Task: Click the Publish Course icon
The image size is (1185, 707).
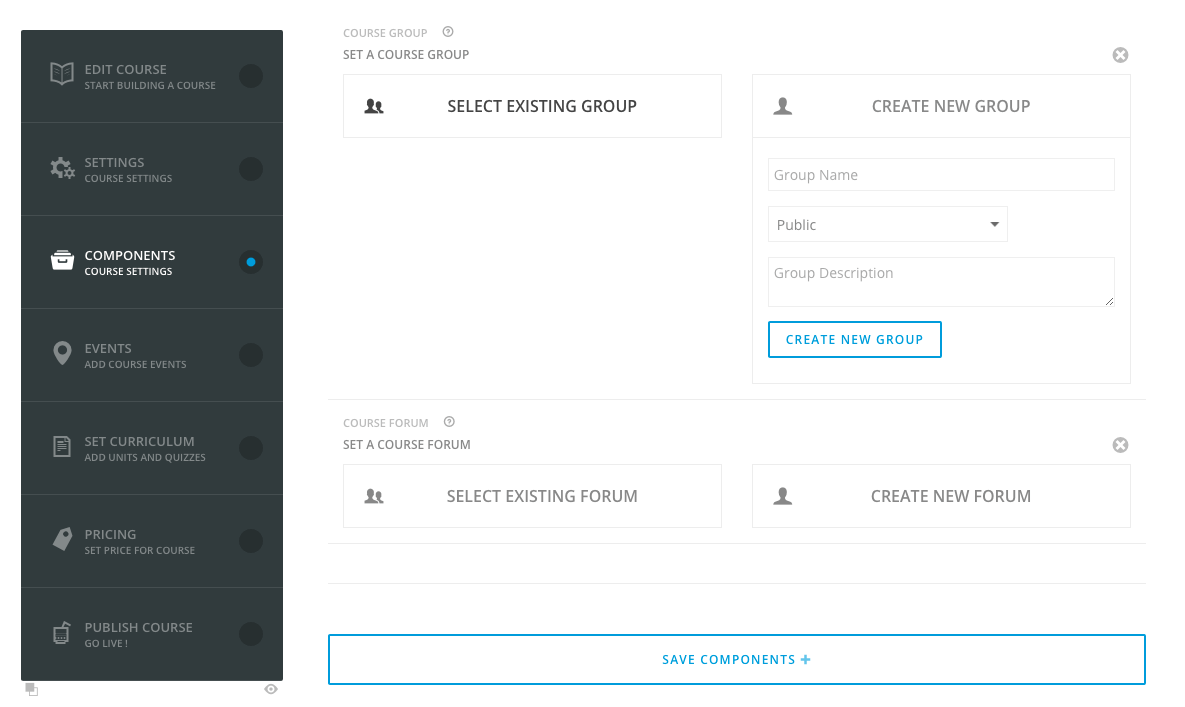Action: (62, 633)
